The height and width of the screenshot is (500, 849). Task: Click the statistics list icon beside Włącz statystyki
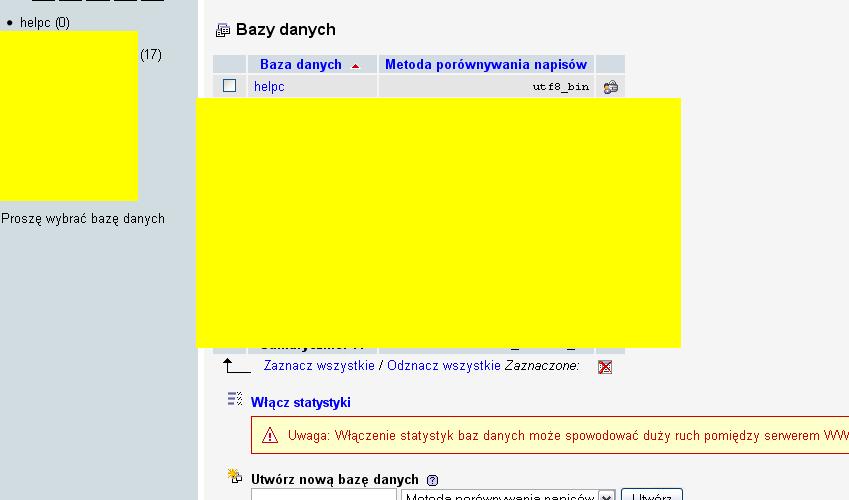pyautogui.click(x=235, y=399)
